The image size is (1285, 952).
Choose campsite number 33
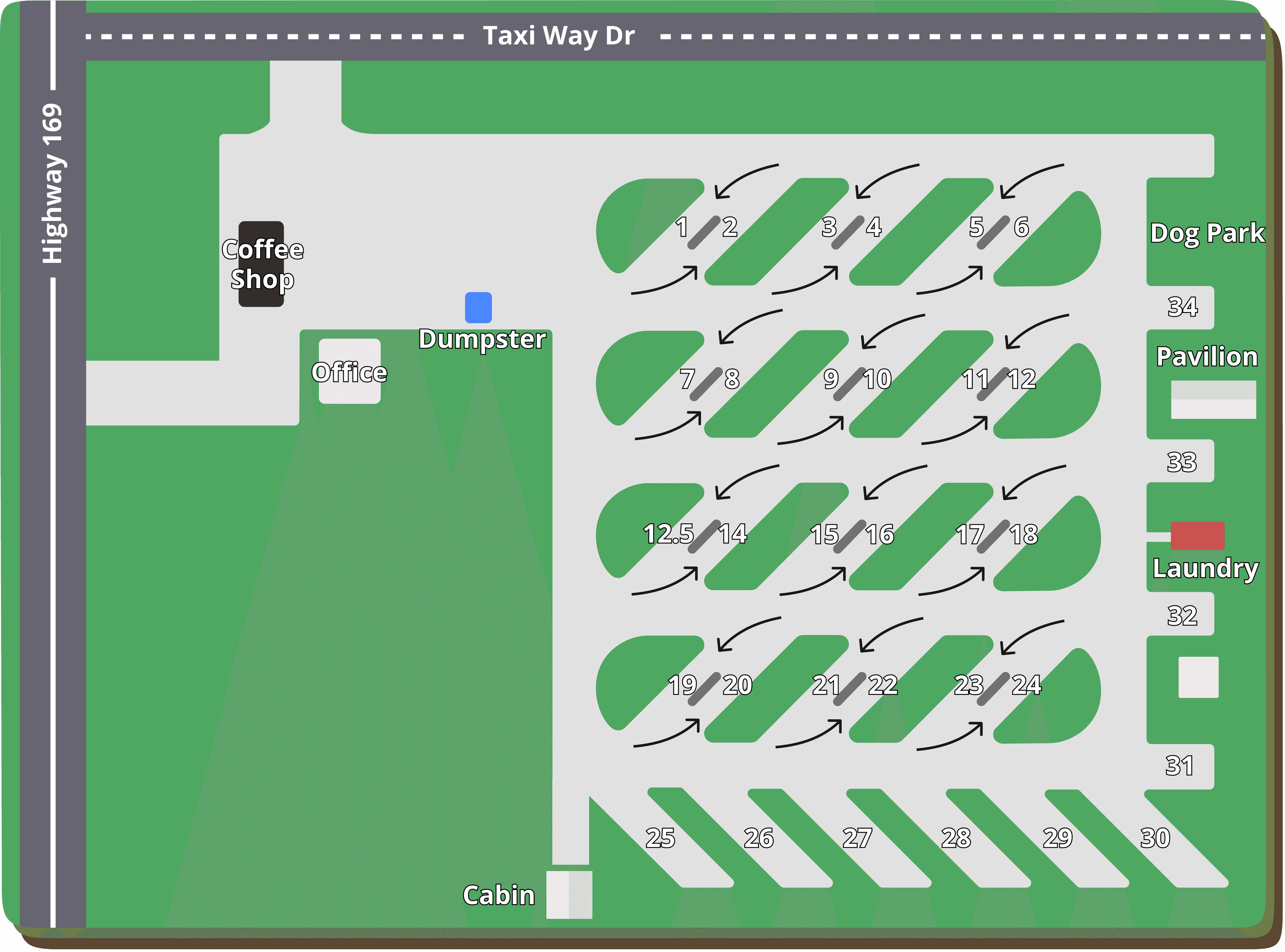click(x=1181, y=461)
